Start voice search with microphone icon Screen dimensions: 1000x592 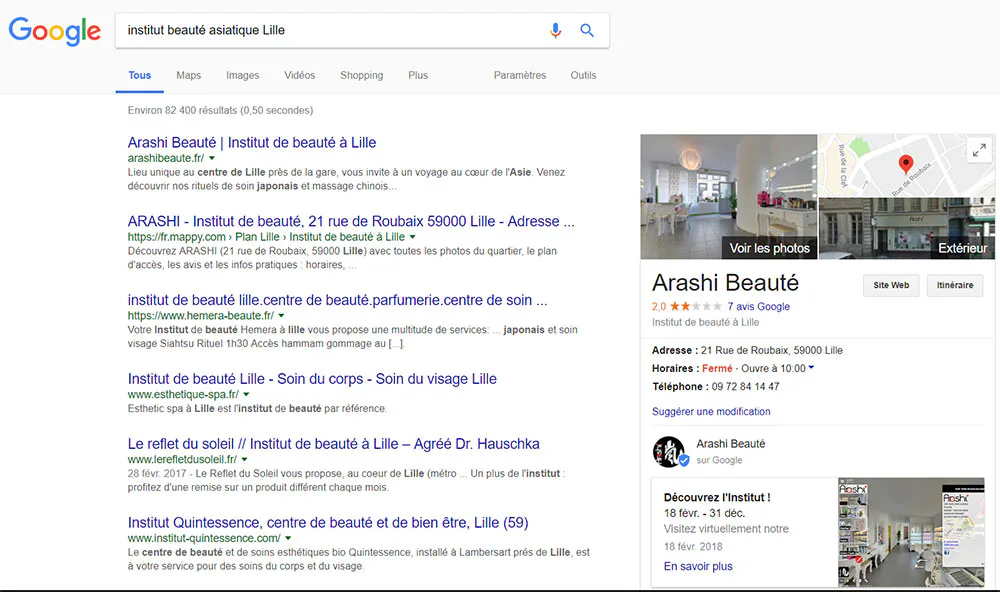click(x=555, y=31)
